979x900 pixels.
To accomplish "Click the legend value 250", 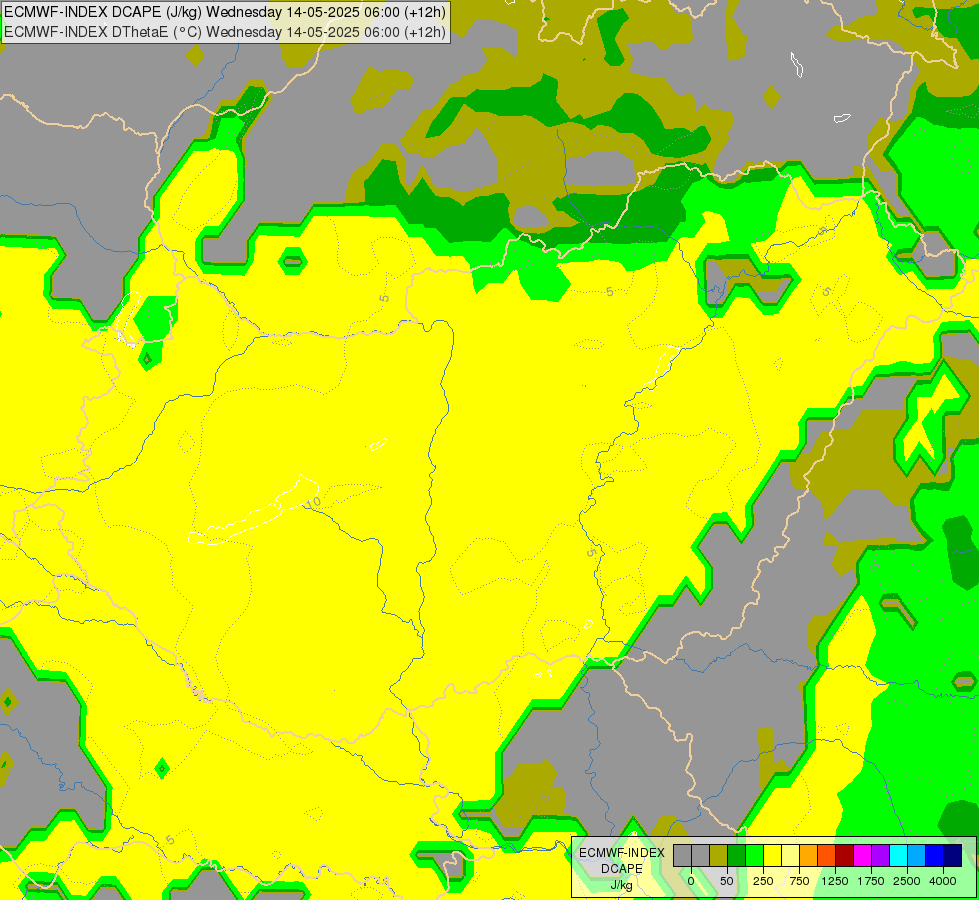I will tap(763, 881).
